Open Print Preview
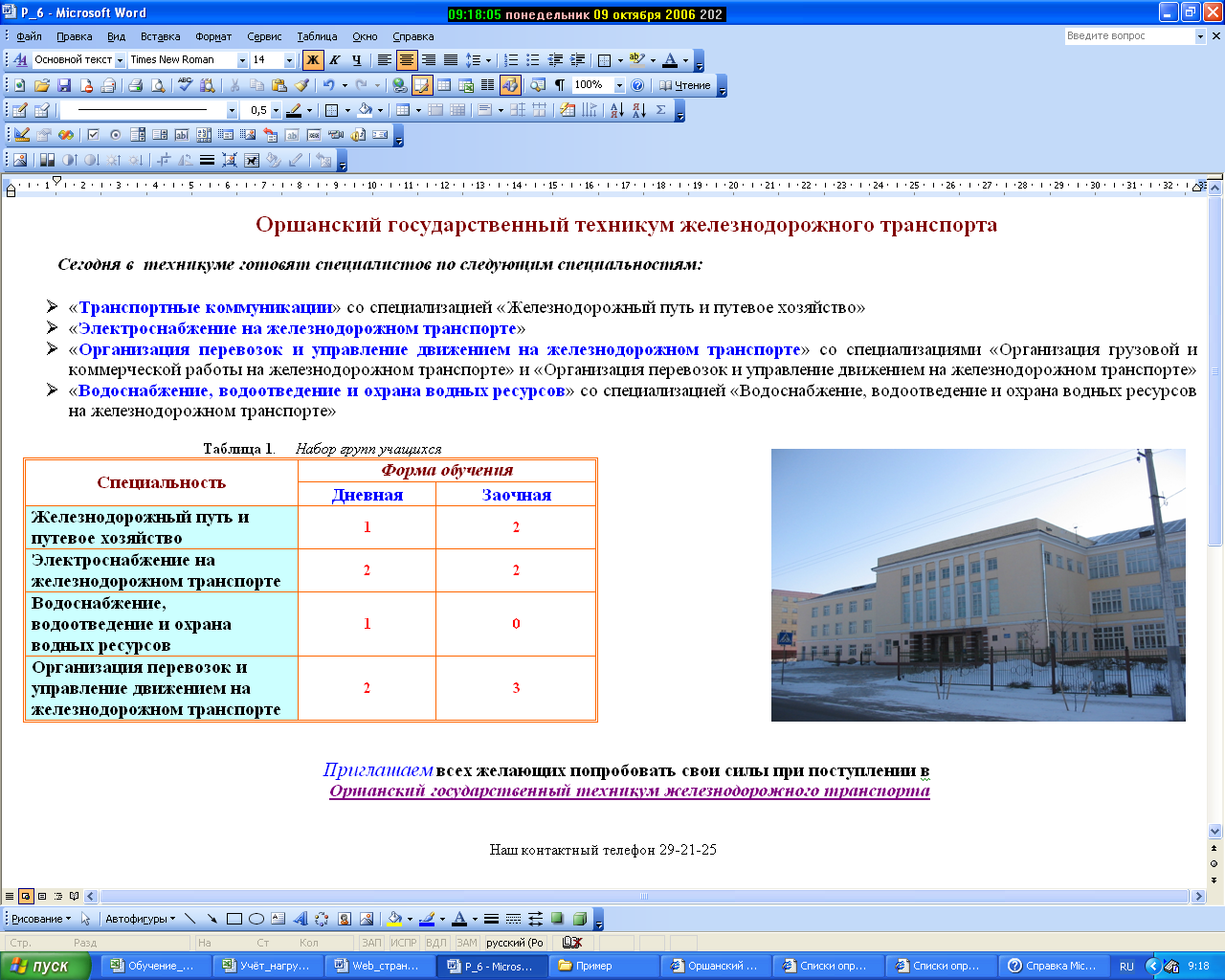 (158, 85)
